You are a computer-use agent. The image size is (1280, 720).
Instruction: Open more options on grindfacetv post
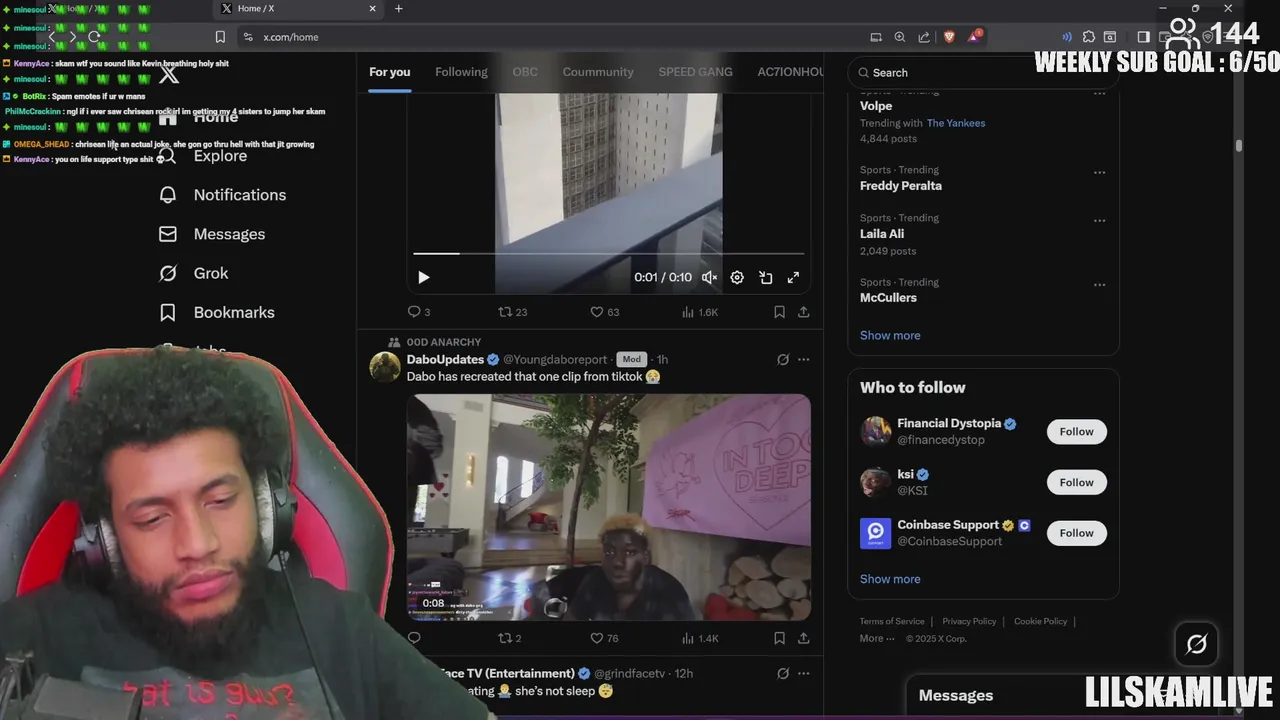[x=803, y=673]
